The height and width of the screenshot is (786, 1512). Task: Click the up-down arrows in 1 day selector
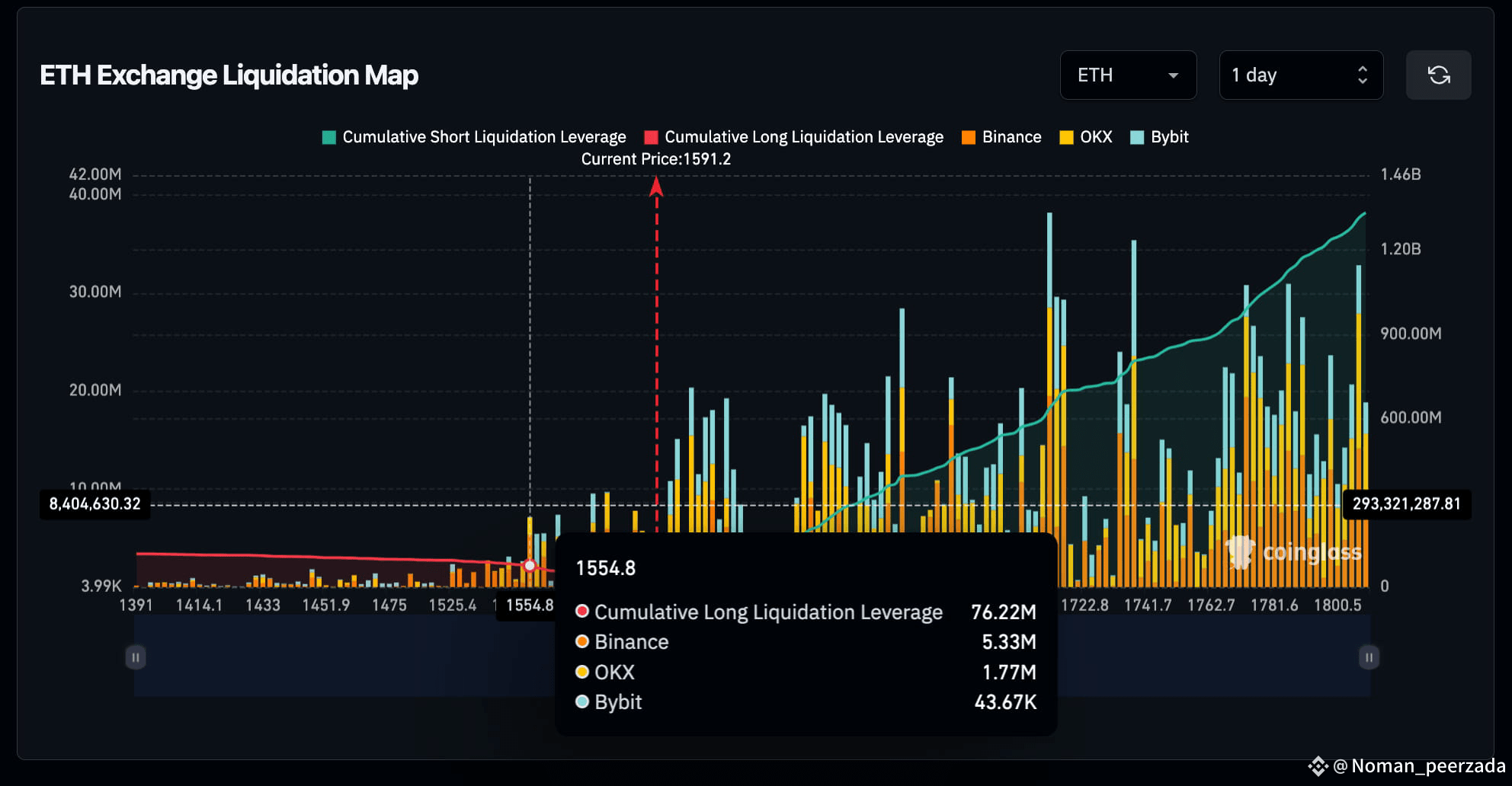point(1363,75)
